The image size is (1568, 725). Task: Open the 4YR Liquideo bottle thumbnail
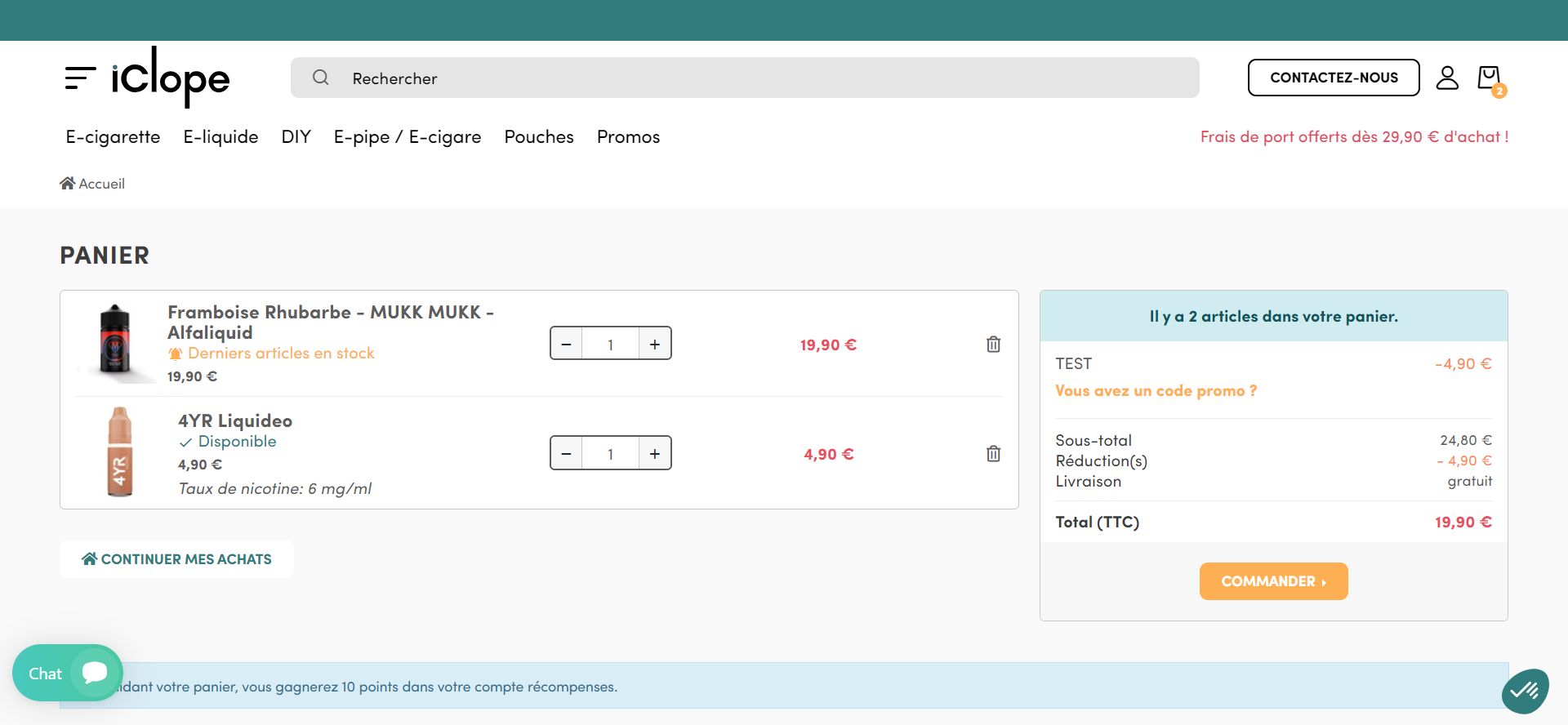(x=120, y=451)
